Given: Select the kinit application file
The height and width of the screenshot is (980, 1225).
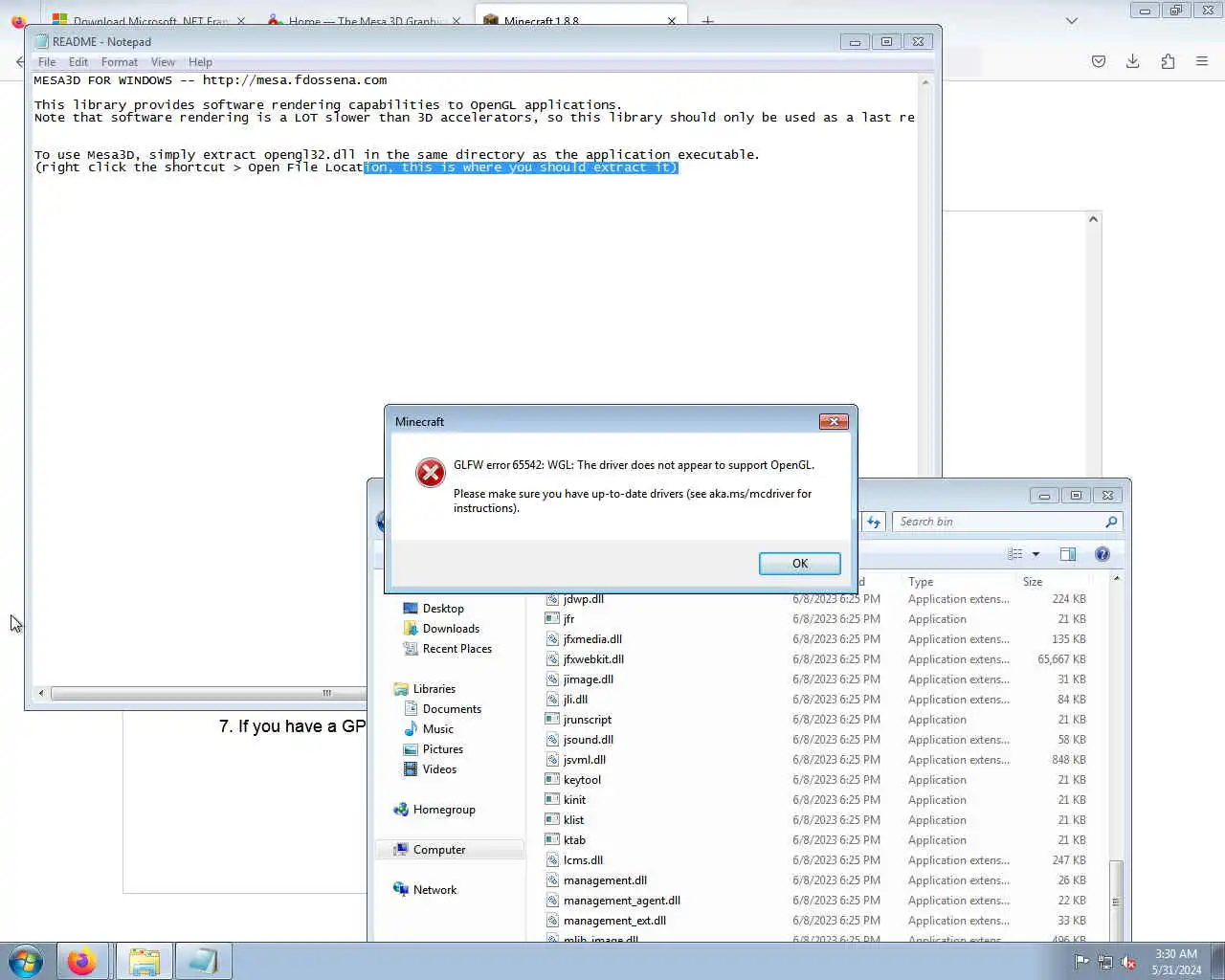Looking at the screenshot, I should (x=574, y=800).
